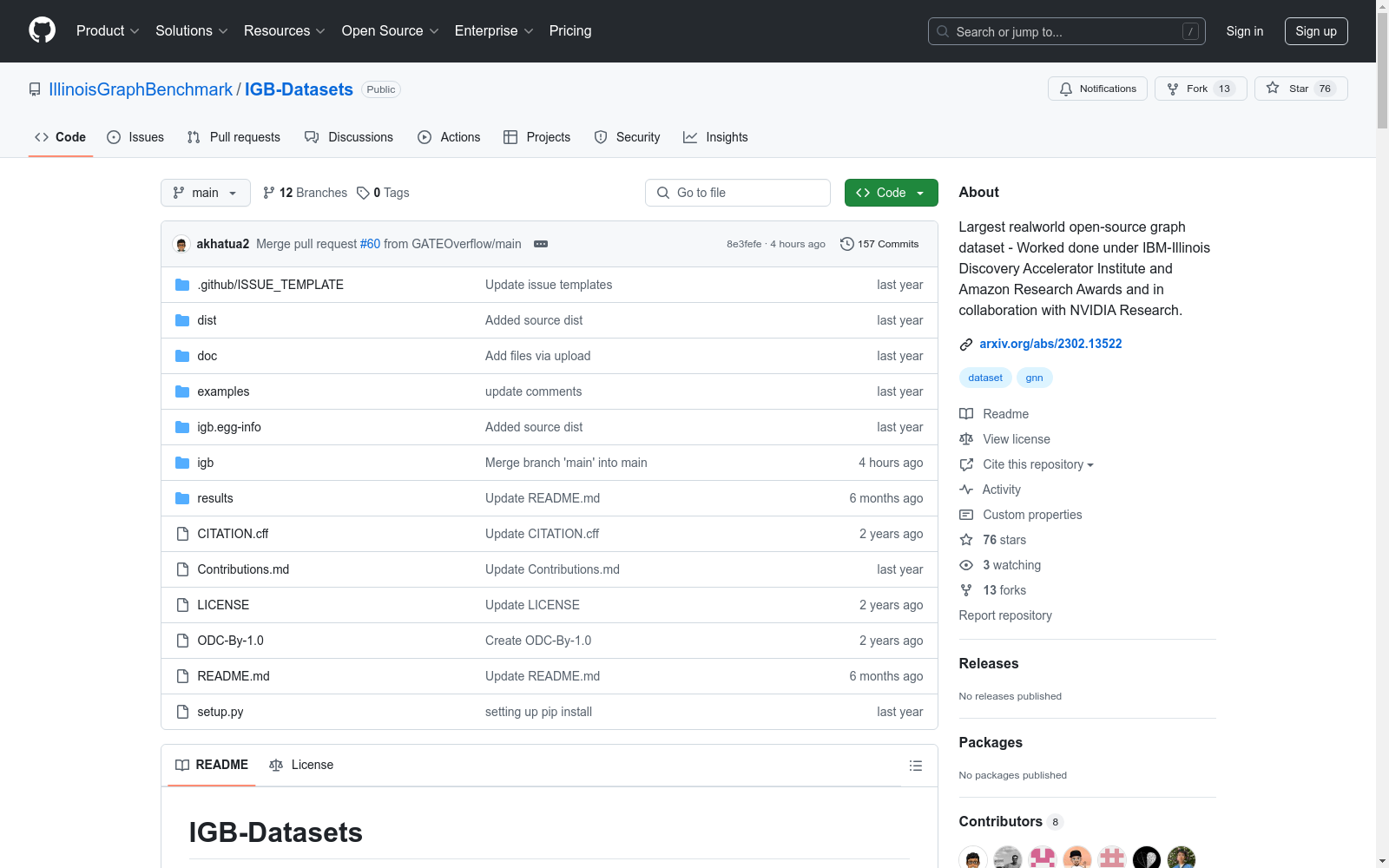Screen dimensions: 1389x868
Task: Open the README outline list icon
Action: (916, 766)
